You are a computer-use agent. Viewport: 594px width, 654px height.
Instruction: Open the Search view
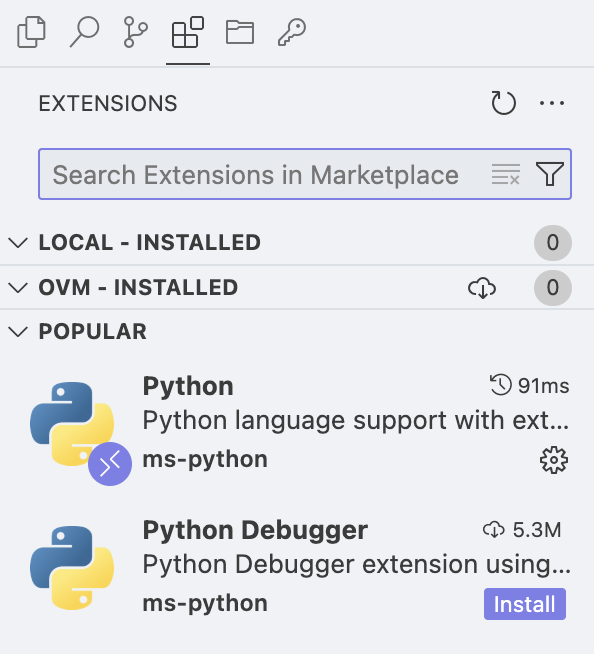click(84, 32)
